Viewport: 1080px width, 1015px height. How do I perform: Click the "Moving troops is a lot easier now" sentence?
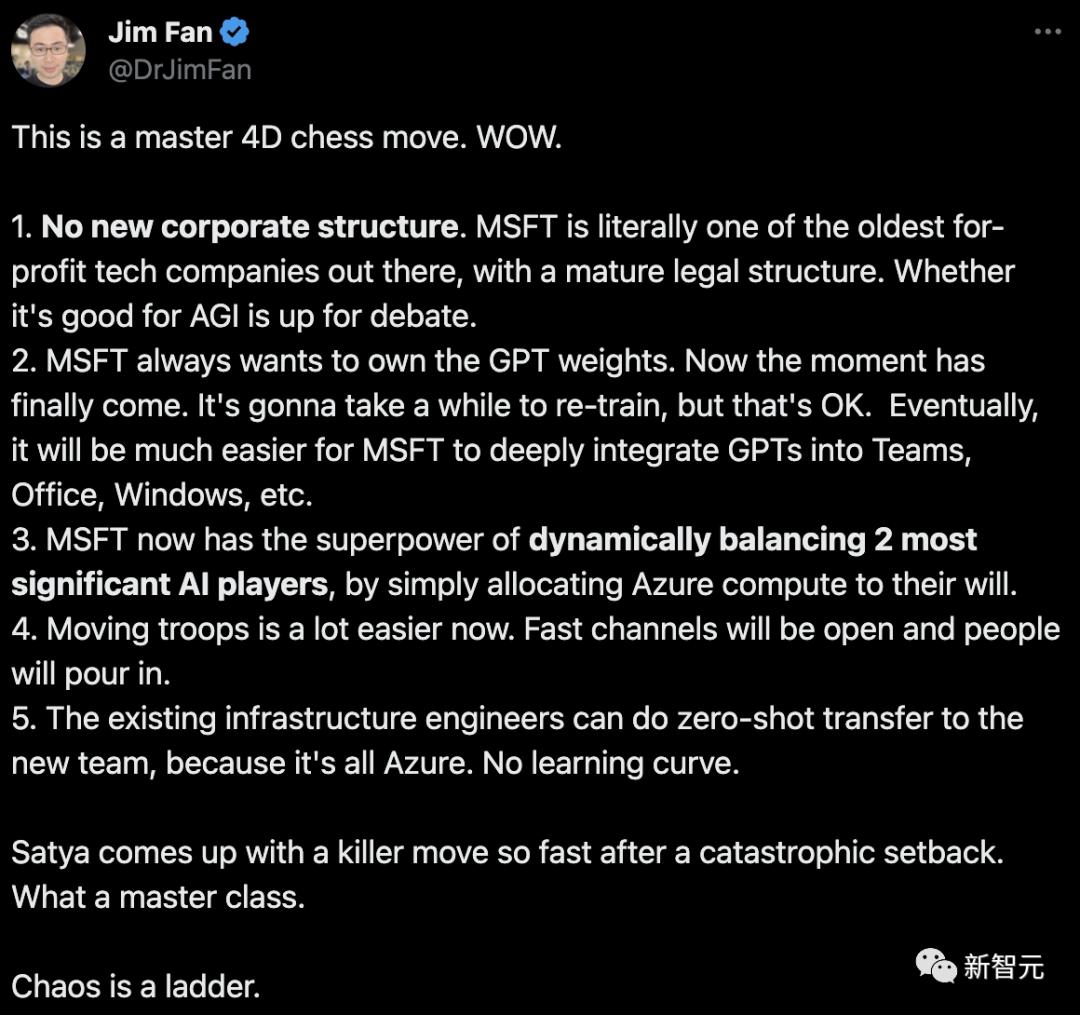click(280, 630)
